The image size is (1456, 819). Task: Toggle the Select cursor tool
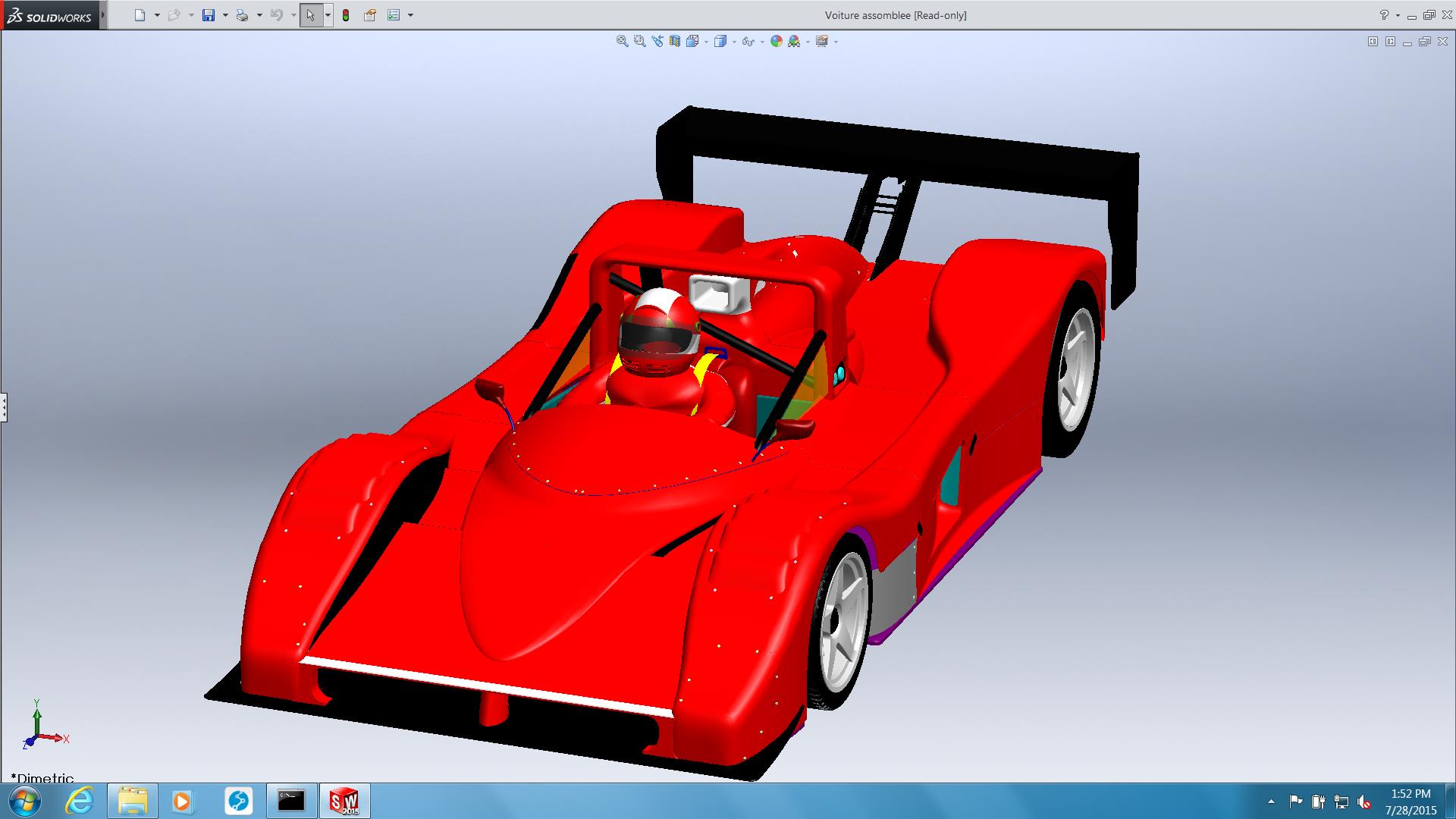point(311,15)
